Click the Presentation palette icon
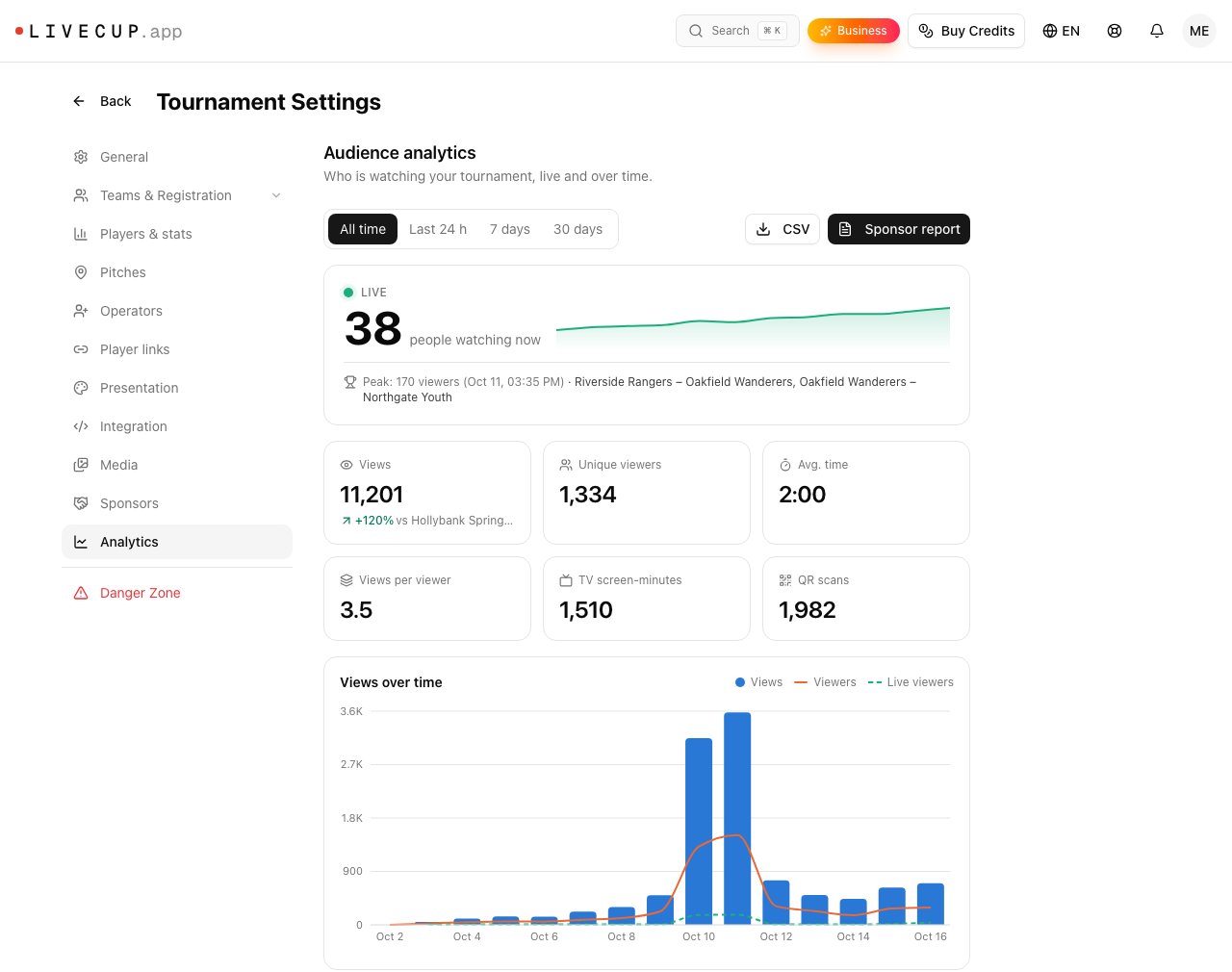This screenshot has height=972, width=1232. pyautogui.click(x=81, y=388)
